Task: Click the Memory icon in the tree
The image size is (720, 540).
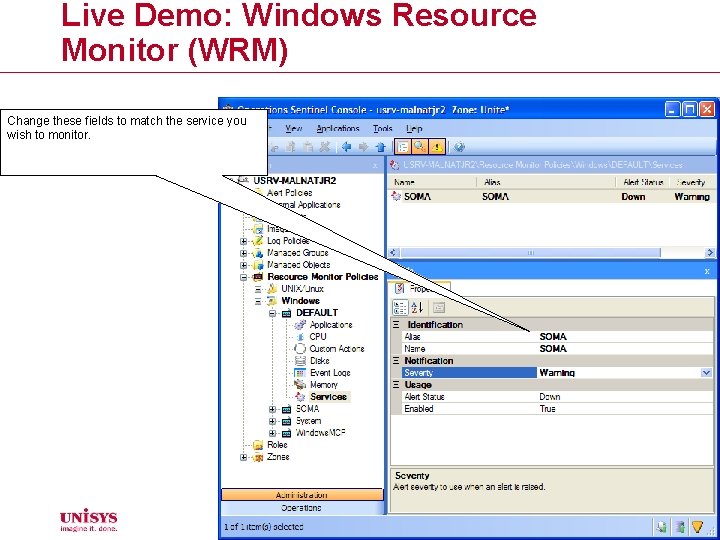Action: tap(300, 384)
